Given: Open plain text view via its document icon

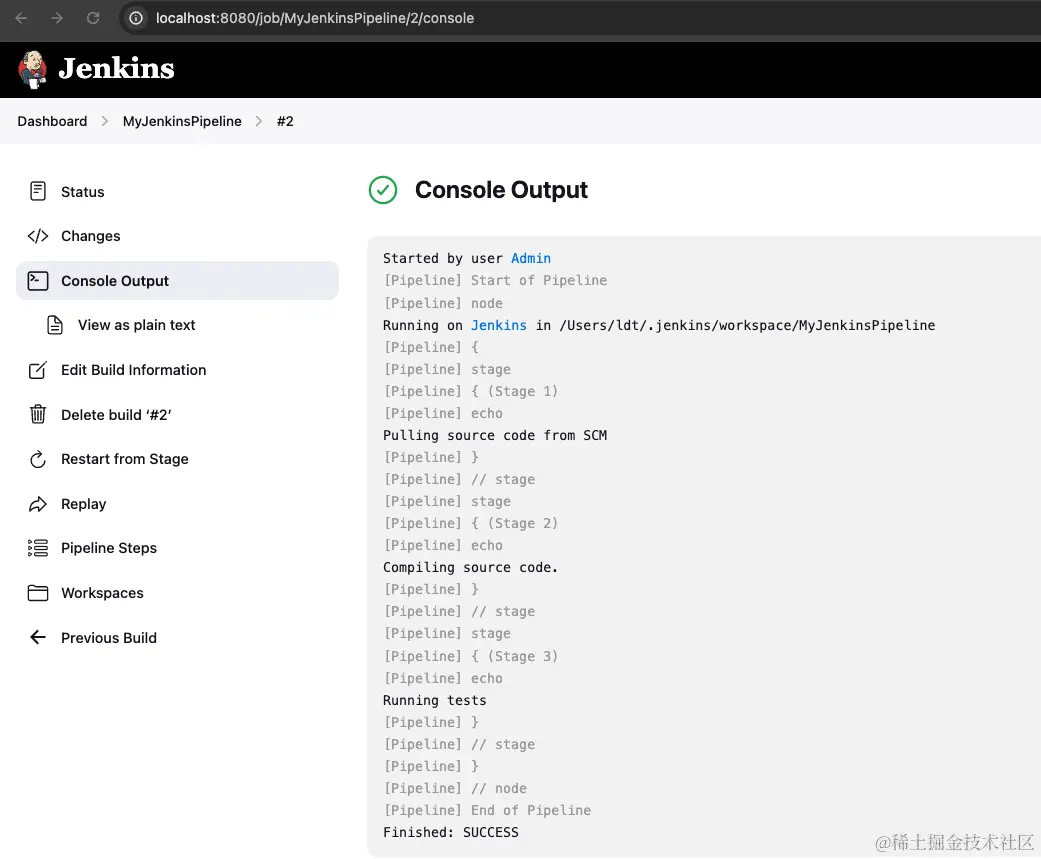Looking at the screenshot, I should pyautogui.click(x=55, y=325).
